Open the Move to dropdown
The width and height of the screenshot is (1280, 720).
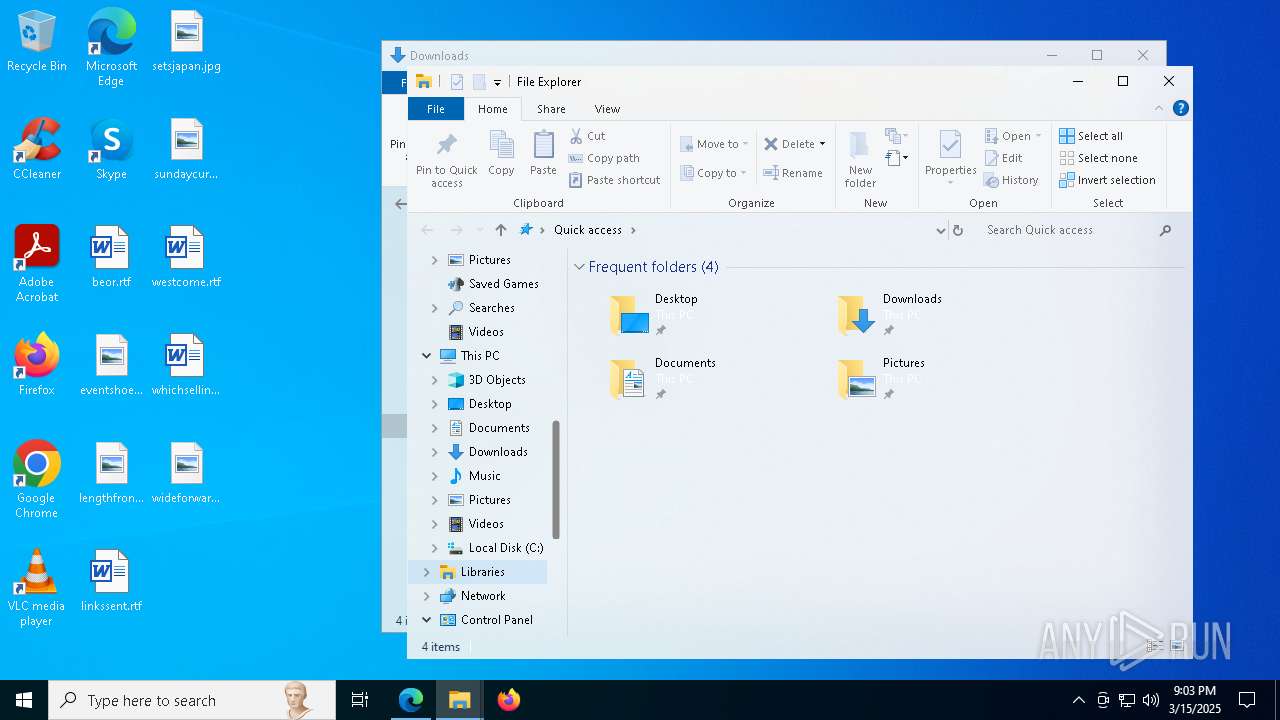pyautogui.click(x=714, y=144)
